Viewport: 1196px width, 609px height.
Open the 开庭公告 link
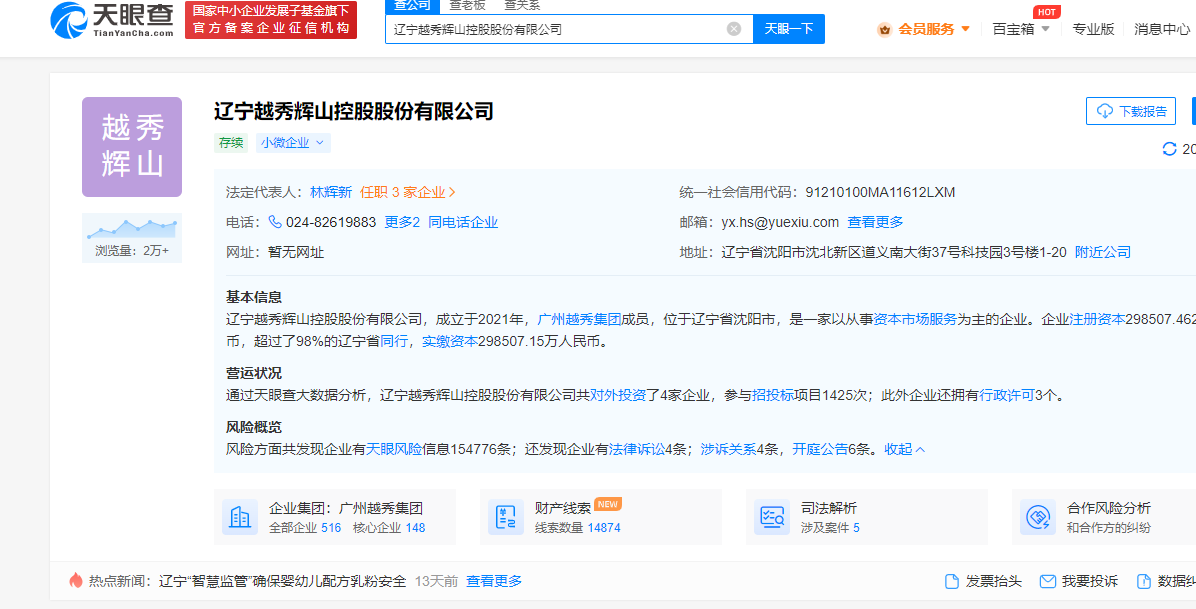(820, 449)
